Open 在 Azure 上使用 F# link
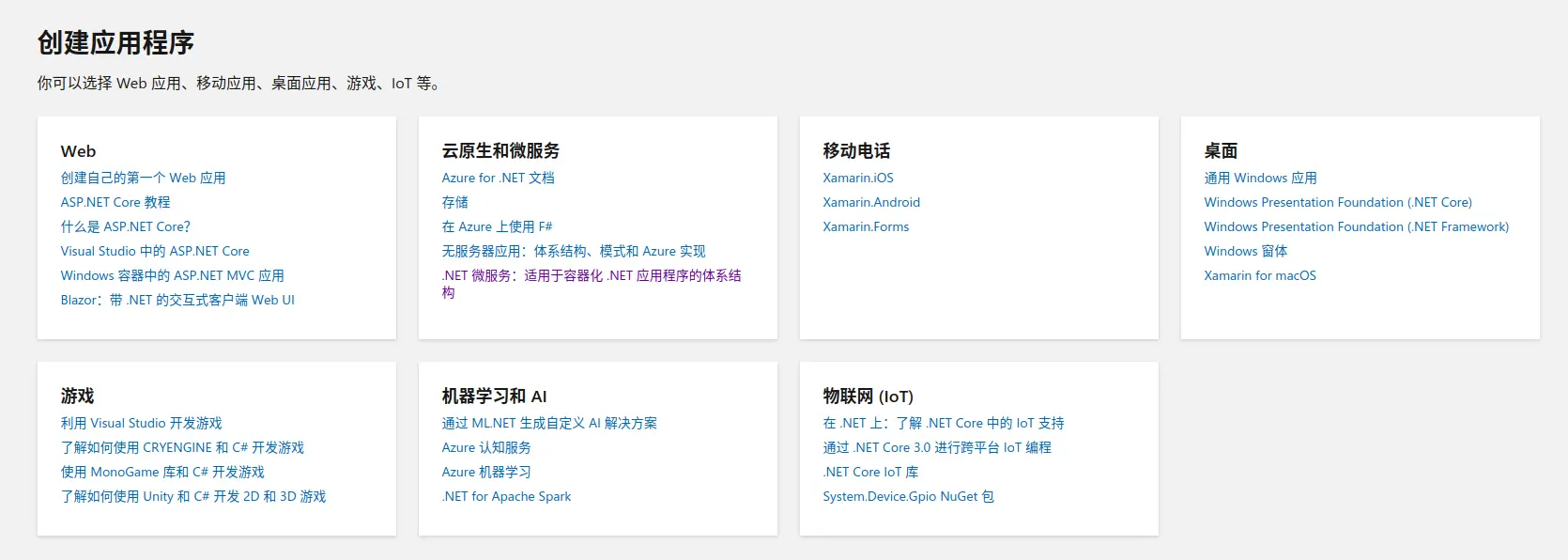The width and height of the screenshot is (1568, 560). click(x=498, y=226)
